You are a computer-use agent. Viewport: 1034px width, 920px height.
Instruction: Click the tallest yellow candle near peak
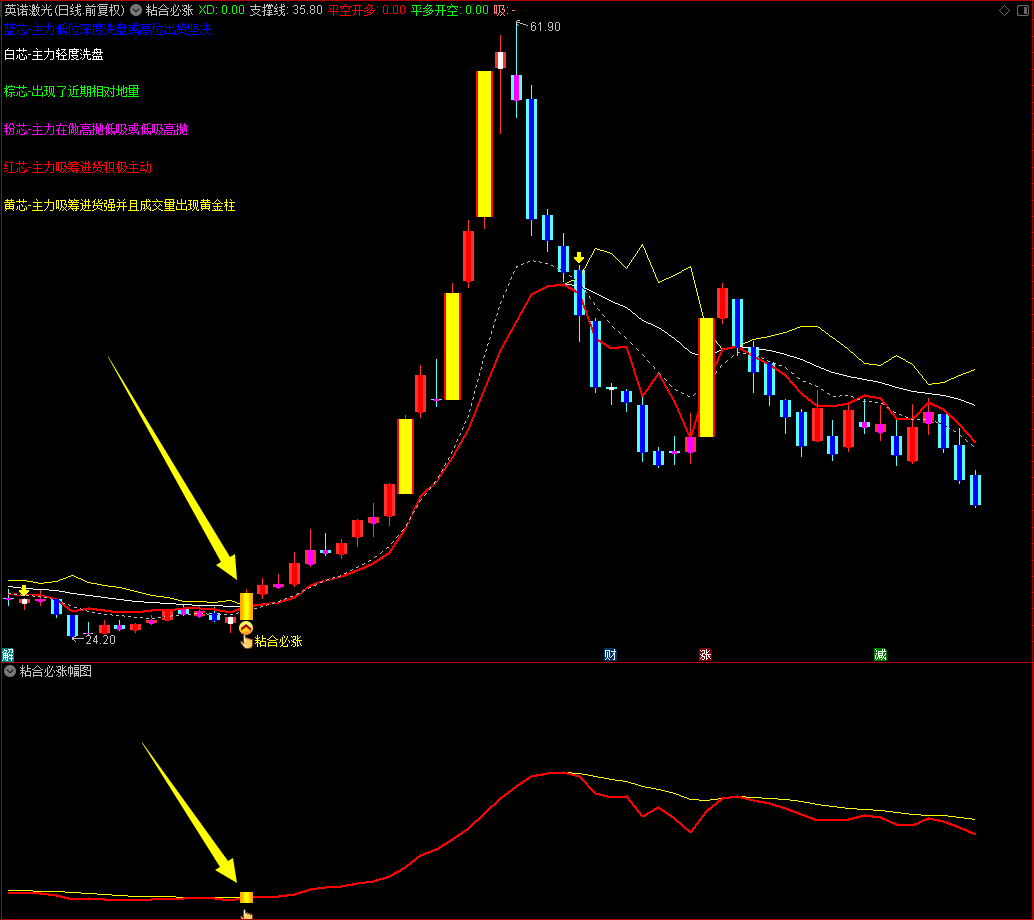click(x=484, y=144)
